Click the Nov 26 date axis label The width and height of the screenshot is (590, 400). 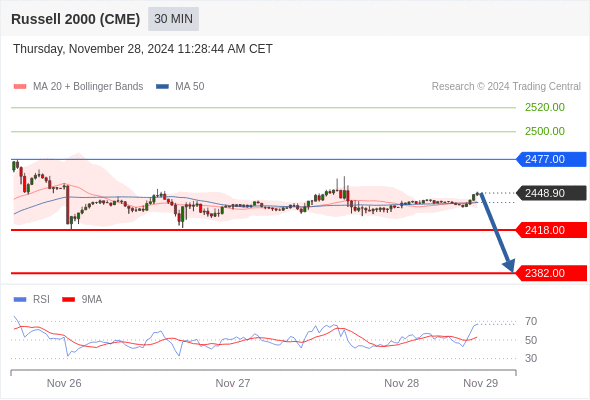[x=64, y=383]
